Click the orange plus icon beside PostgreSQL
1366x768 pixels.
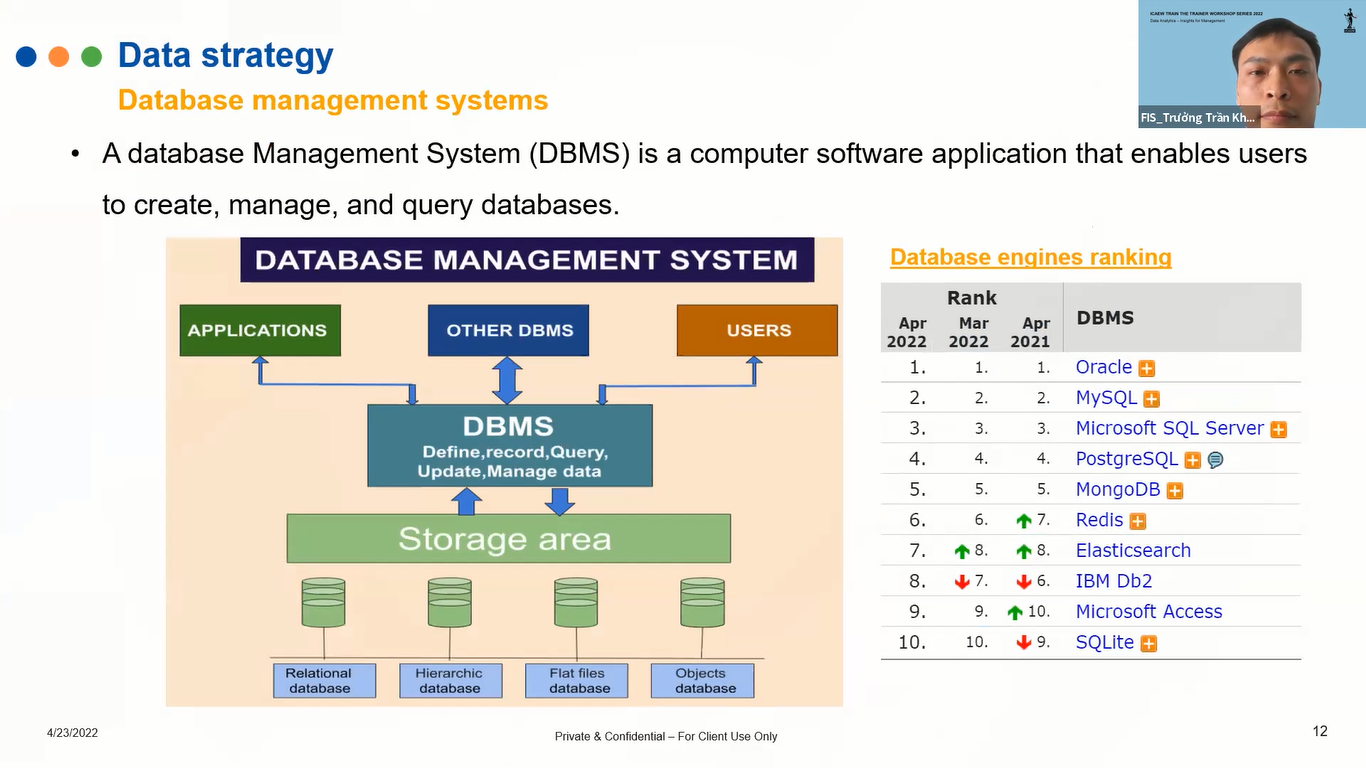click(x=1193, y=460)
